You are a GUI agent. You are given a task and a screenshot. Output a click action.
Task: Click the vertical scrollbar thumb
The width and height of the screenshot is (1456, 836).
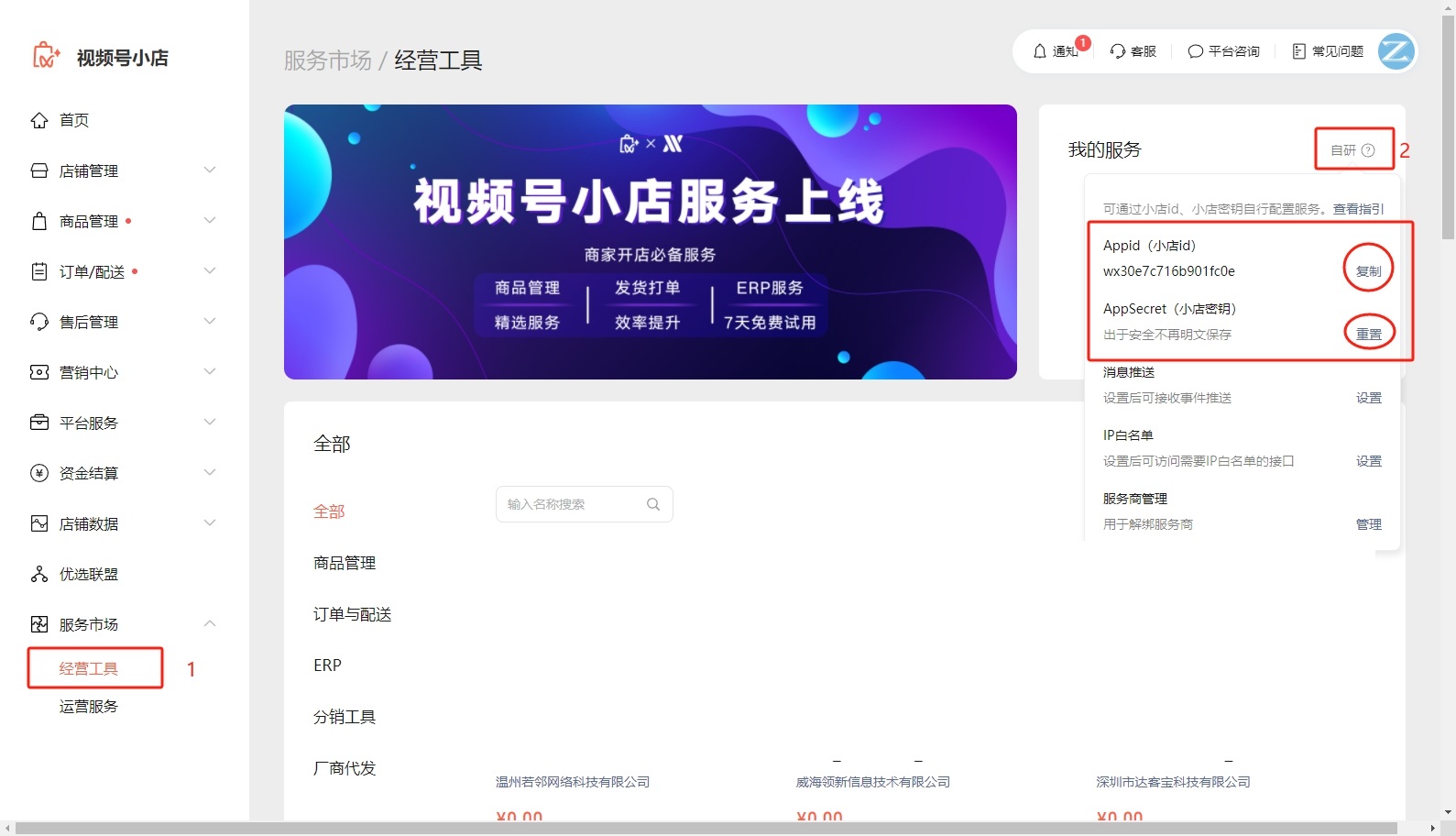1448,128
